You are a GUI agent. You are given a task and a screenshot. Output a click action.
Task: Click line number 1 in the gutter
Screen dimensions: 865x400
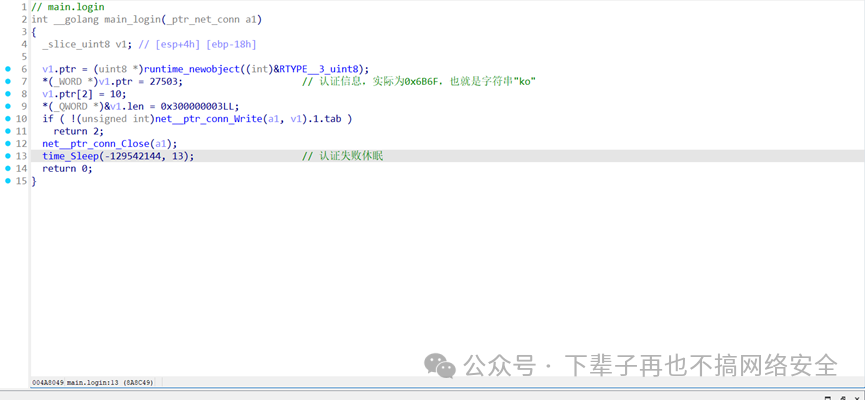[x=24, y=7]
